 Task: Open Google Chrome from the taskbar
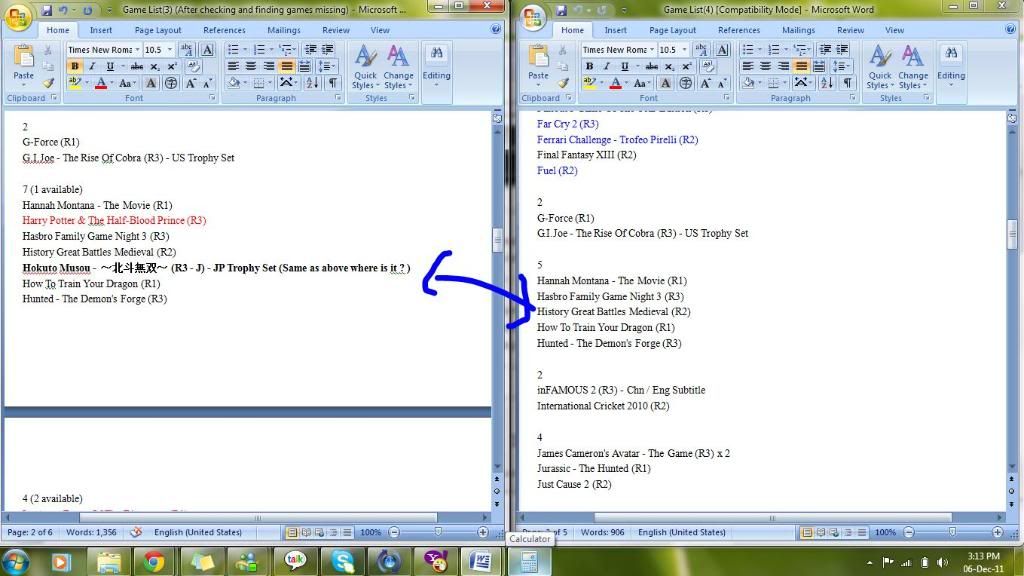(x=153, y=561)
